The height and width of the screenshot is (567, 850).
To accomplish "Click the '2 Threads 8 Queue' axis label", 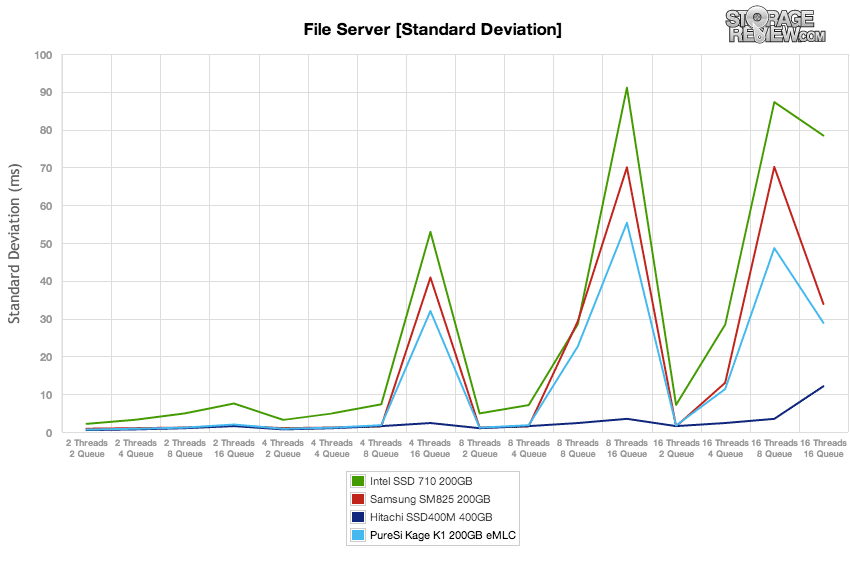I will coord(185,448).
